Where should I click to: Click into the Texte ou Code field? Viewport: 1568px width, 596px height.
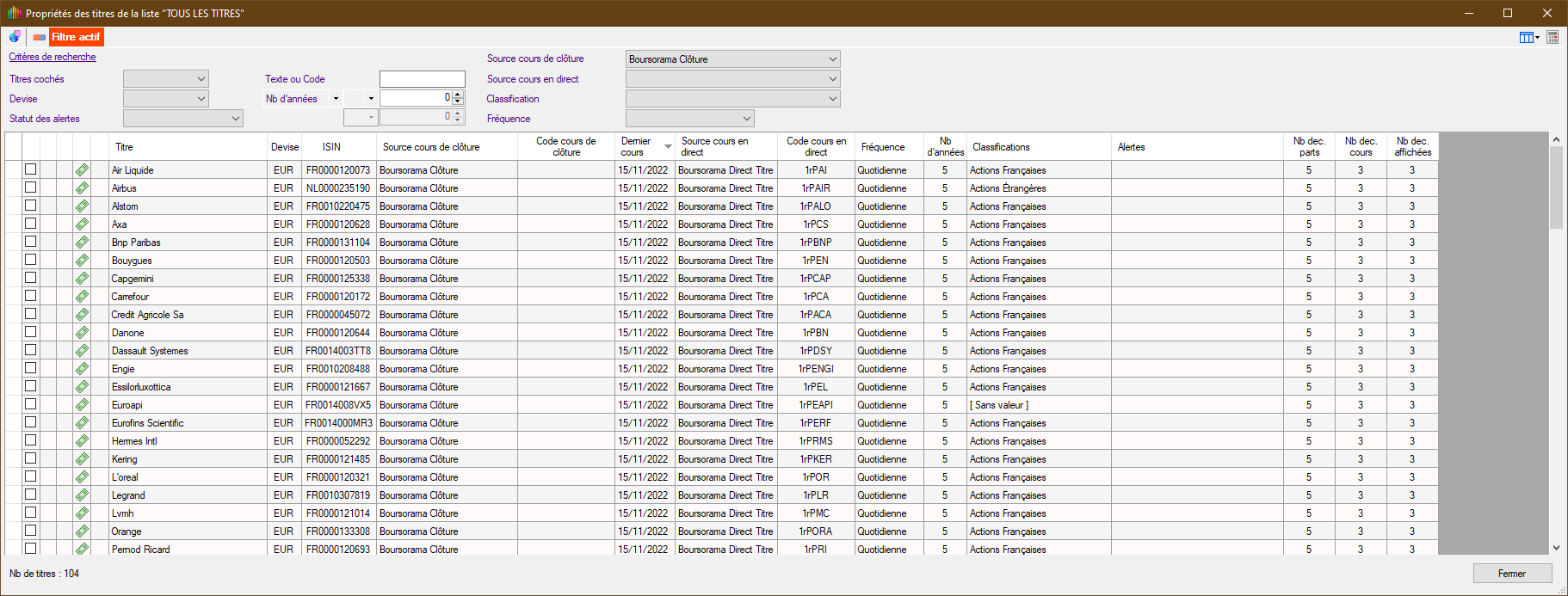coord(422,79)
